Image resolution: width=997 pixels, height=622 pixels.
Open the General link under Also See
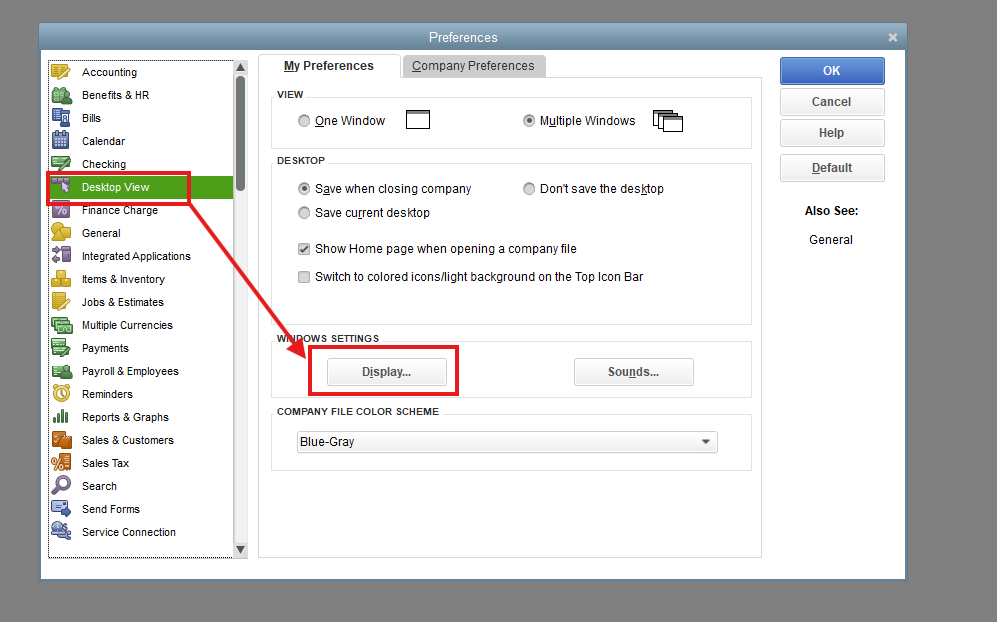pos(830,240)
